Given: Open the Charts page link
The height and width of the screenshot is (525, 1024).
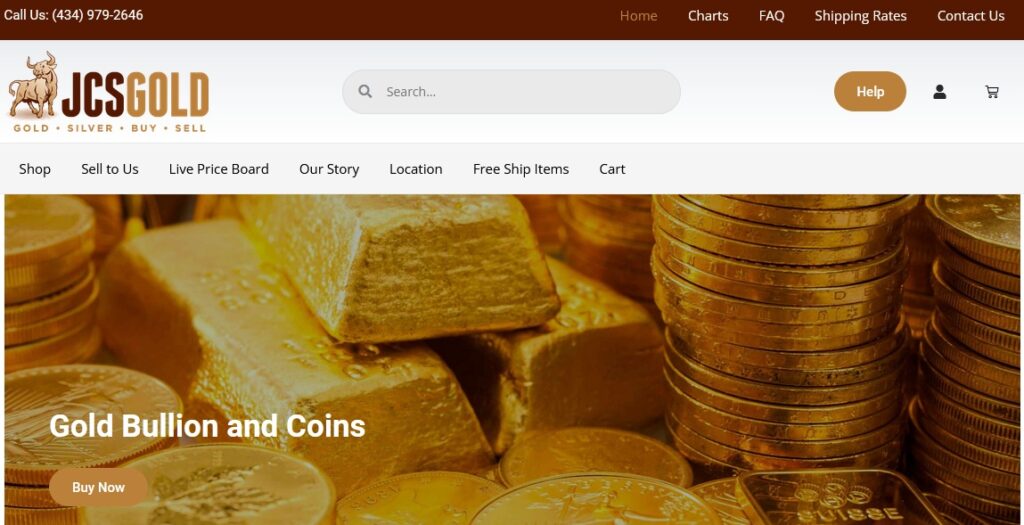Looking at the screenshot, I should [708, 16].
